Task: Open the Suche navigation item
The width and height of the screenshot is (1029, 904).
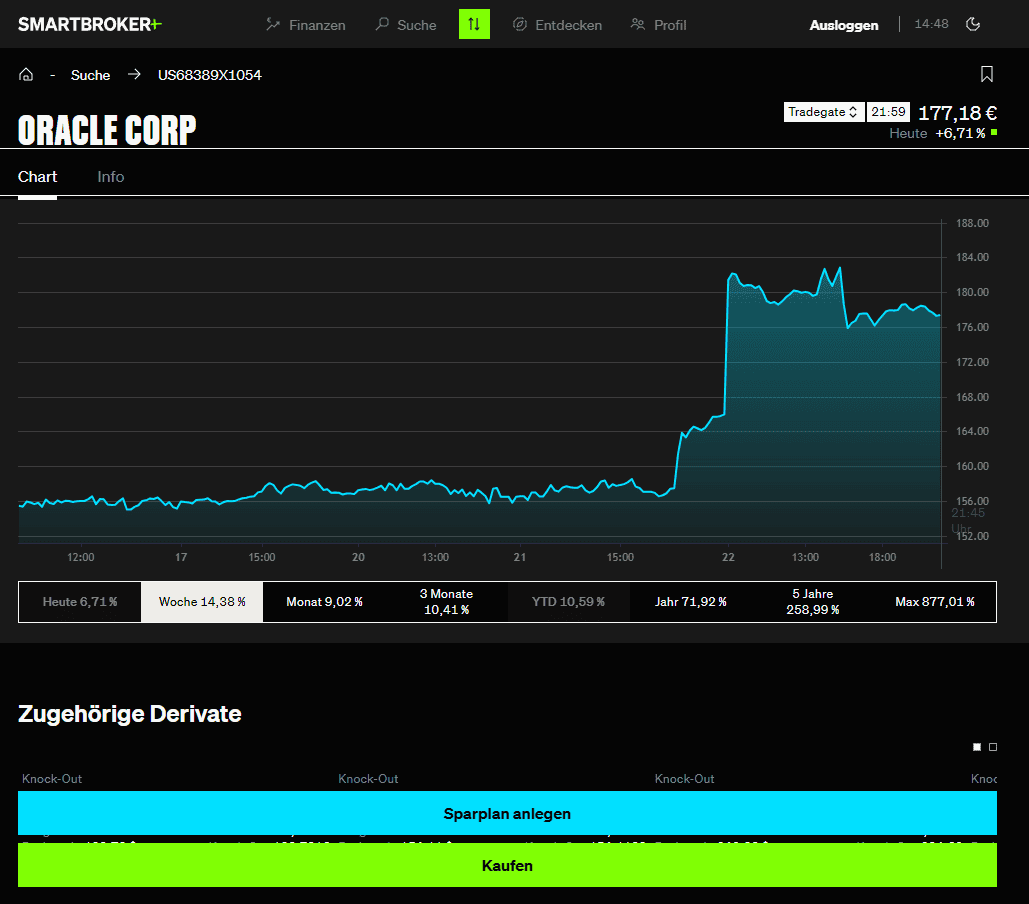Action: pyautogui.click(x=406, y=25)
